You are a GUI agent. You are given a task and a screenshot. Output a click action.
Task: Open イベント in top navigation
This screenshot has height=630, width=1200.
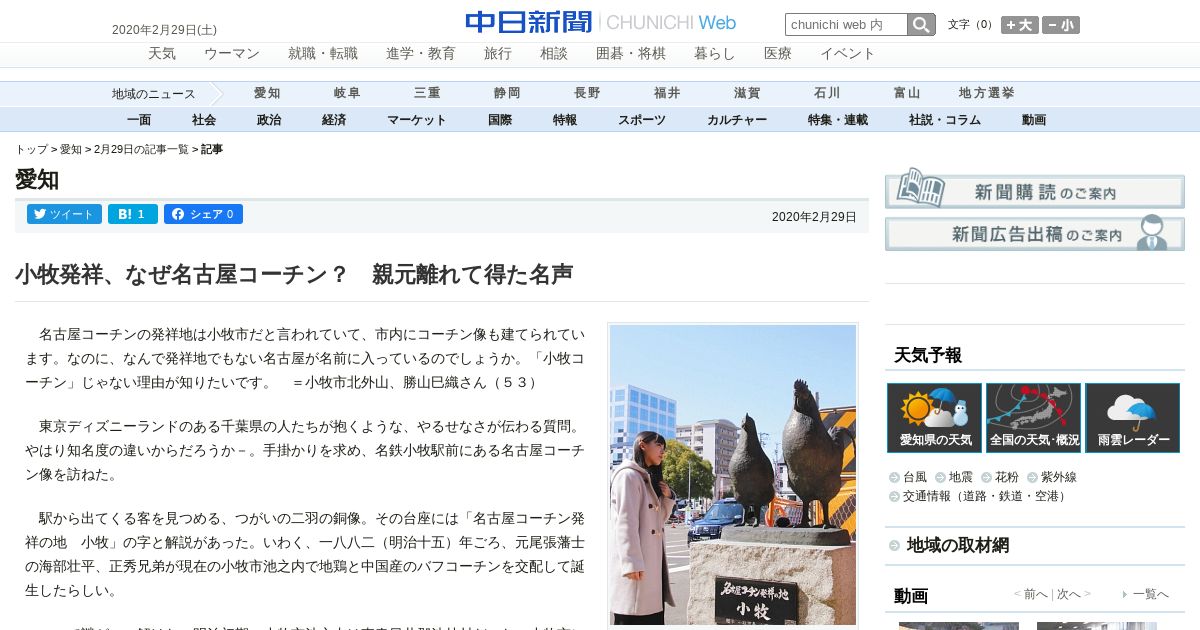[848, 54]
